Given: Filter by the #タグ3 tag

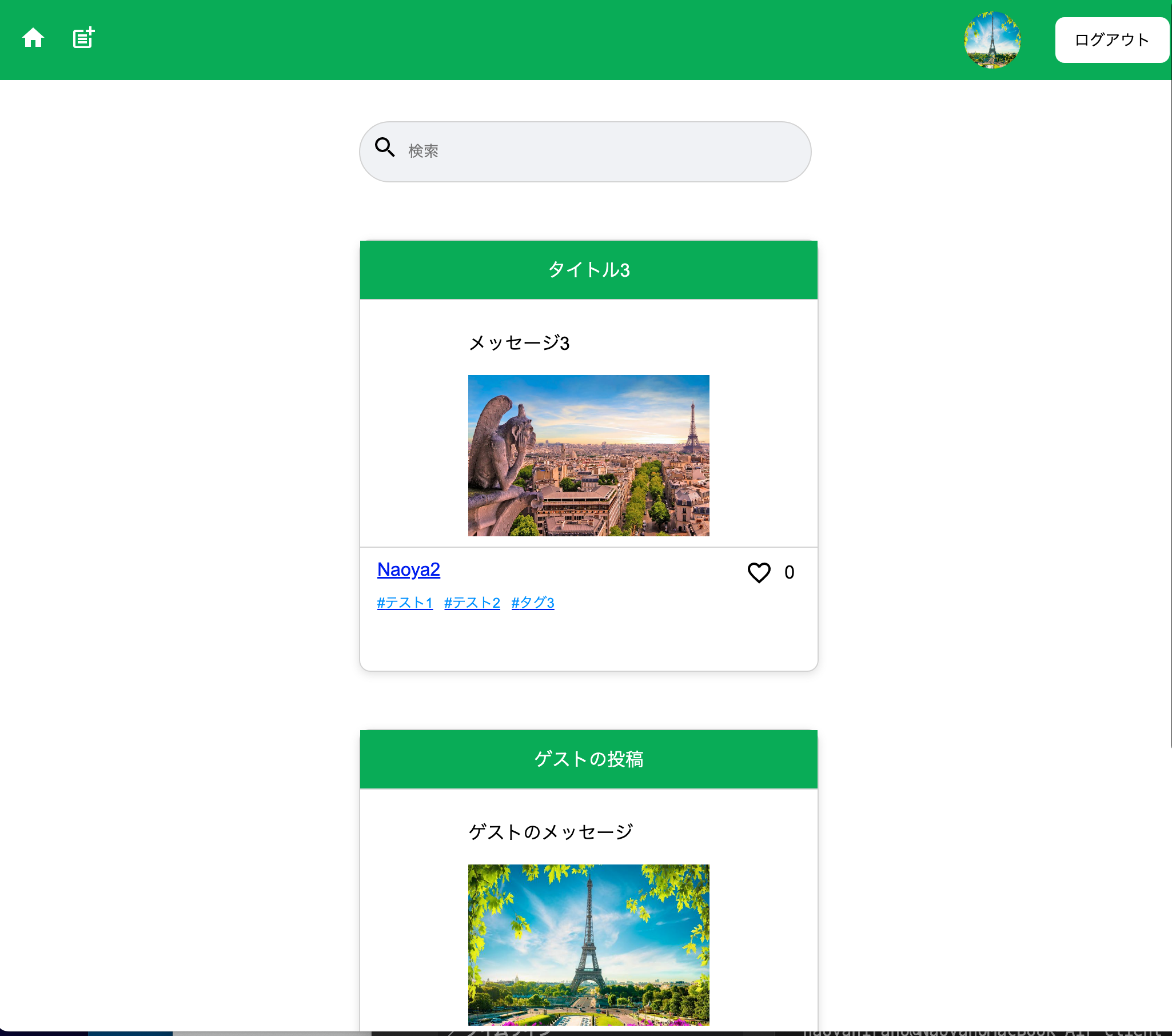Looking at the screenshot, I should pos(532,603).
